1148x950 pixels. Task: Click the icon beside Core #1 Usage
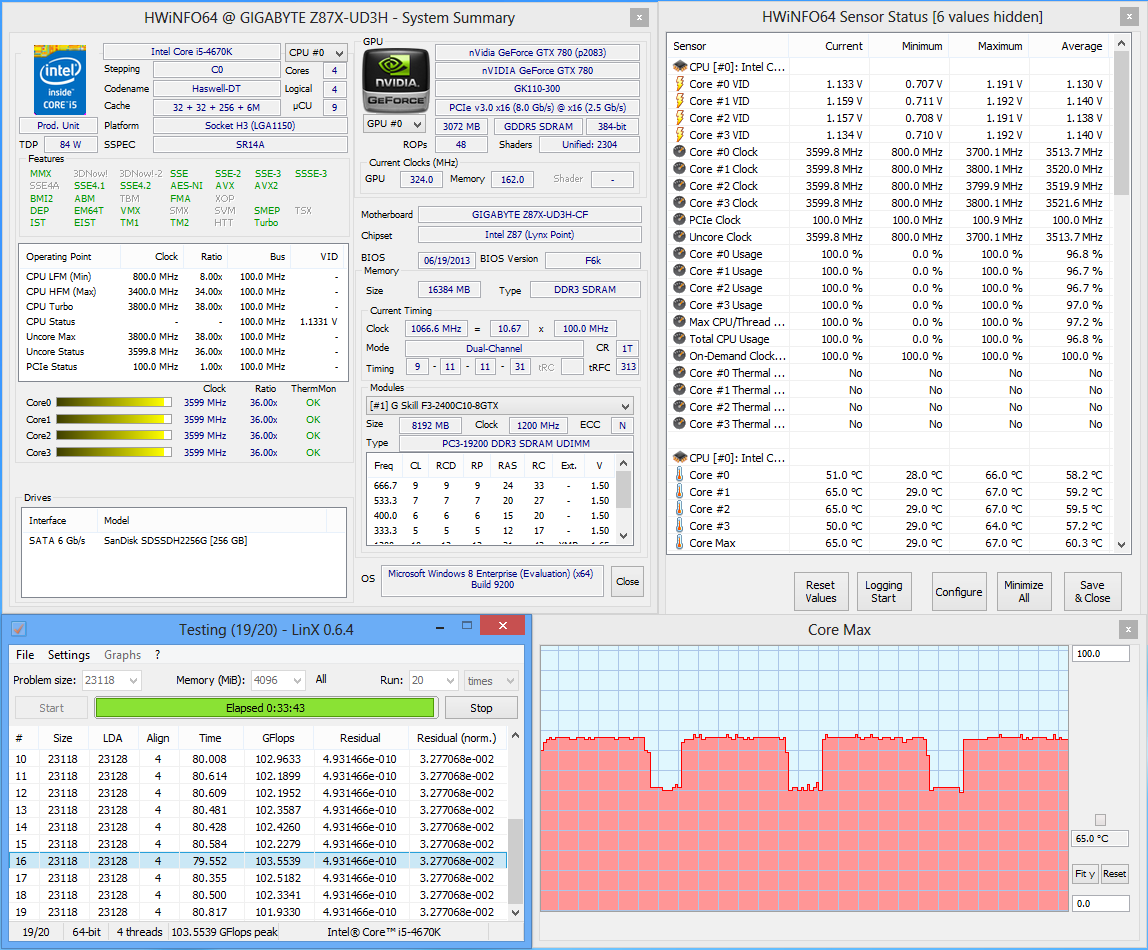click(679, 270)
